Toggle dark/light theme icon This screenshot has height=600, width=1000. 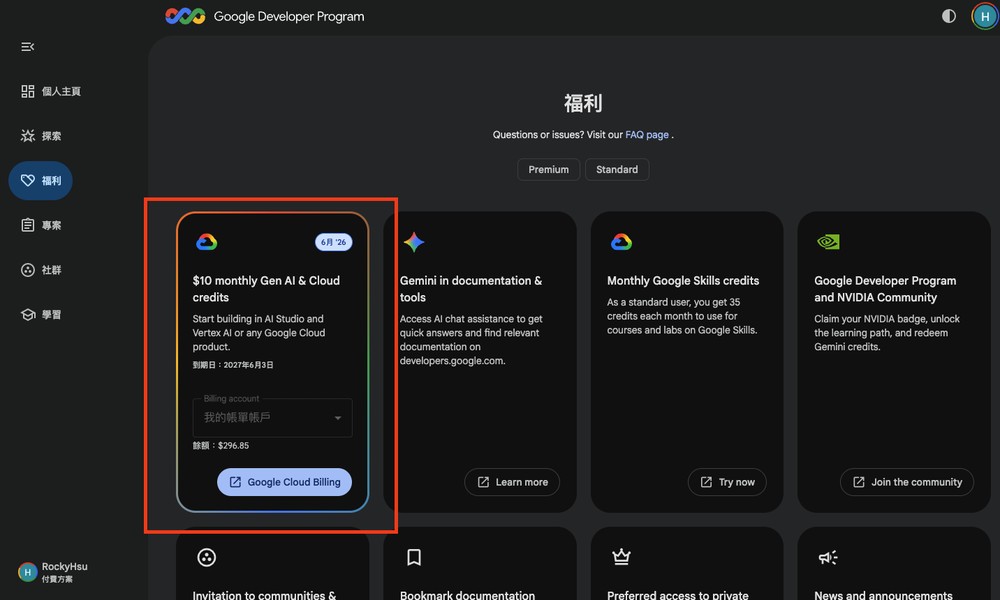click(x=949, y=16)
